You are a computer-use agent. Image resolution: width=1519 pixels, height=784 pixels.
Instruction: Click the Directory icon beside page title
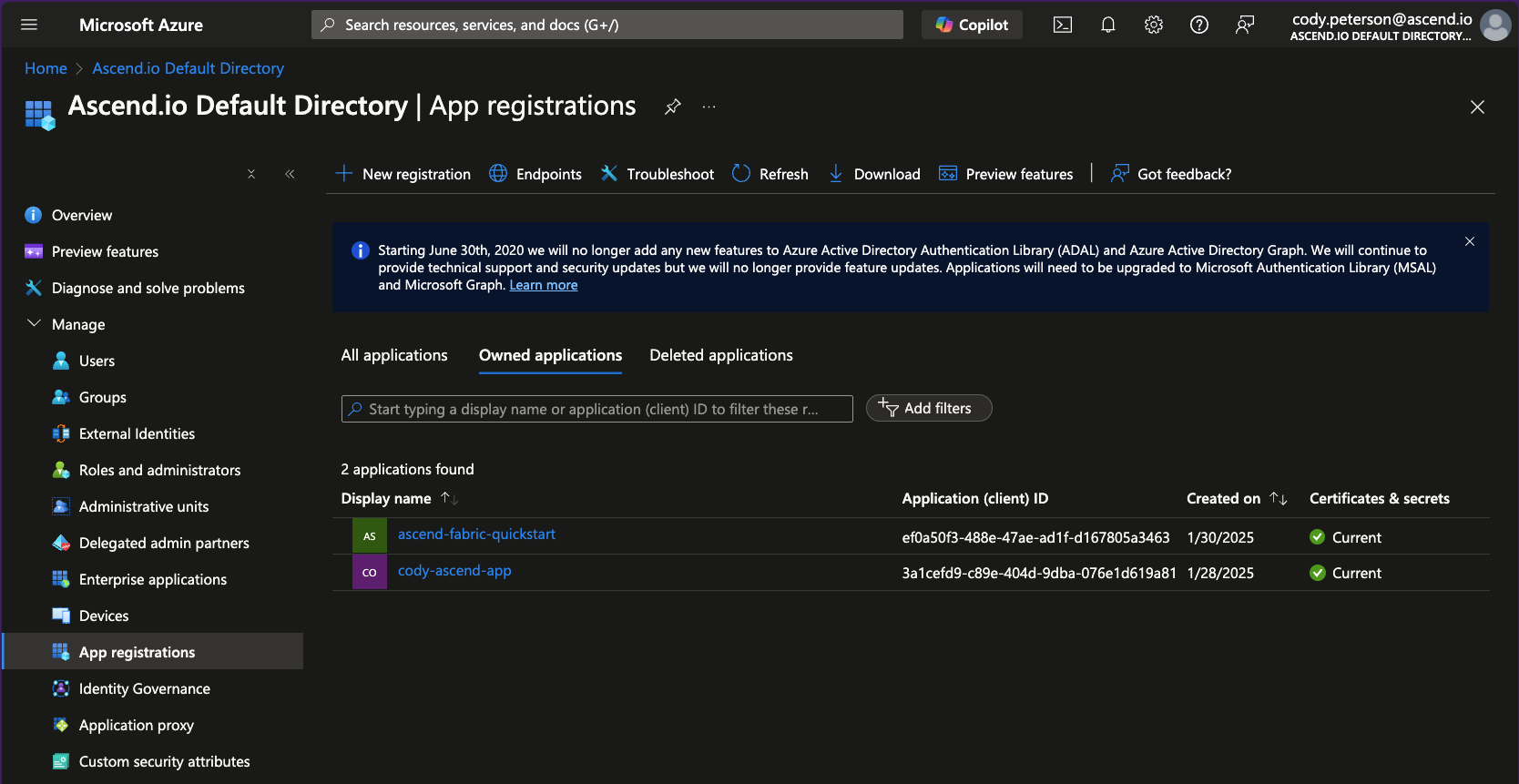pyautogui.click(x=40, y=115)
